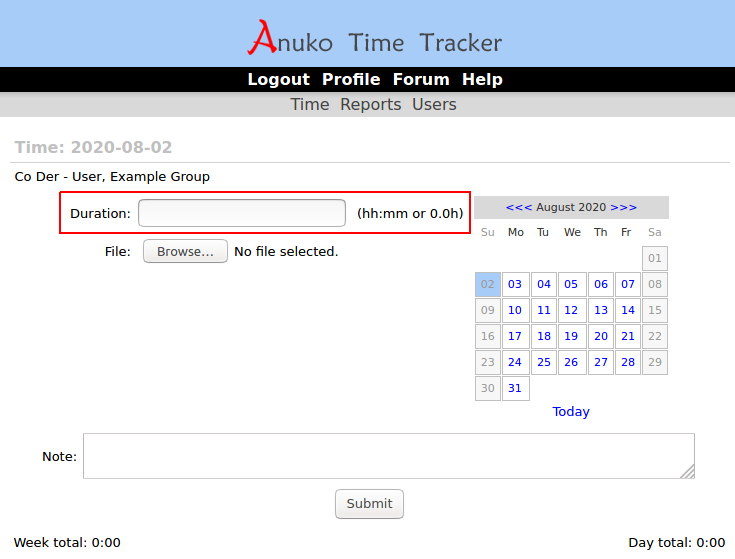Image resolution: width=735 pixels, height=559 pixels.
Task: Visit the Forum link
Action: coord(421,79)
